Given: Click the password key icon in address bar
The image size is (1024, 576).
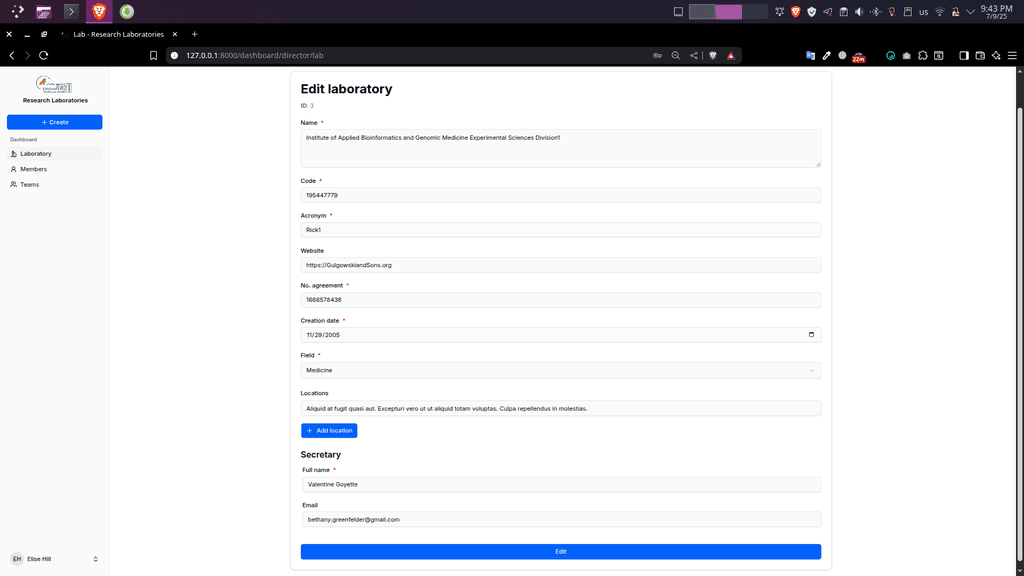Looking at the screenshot, I should pos(658,56).
